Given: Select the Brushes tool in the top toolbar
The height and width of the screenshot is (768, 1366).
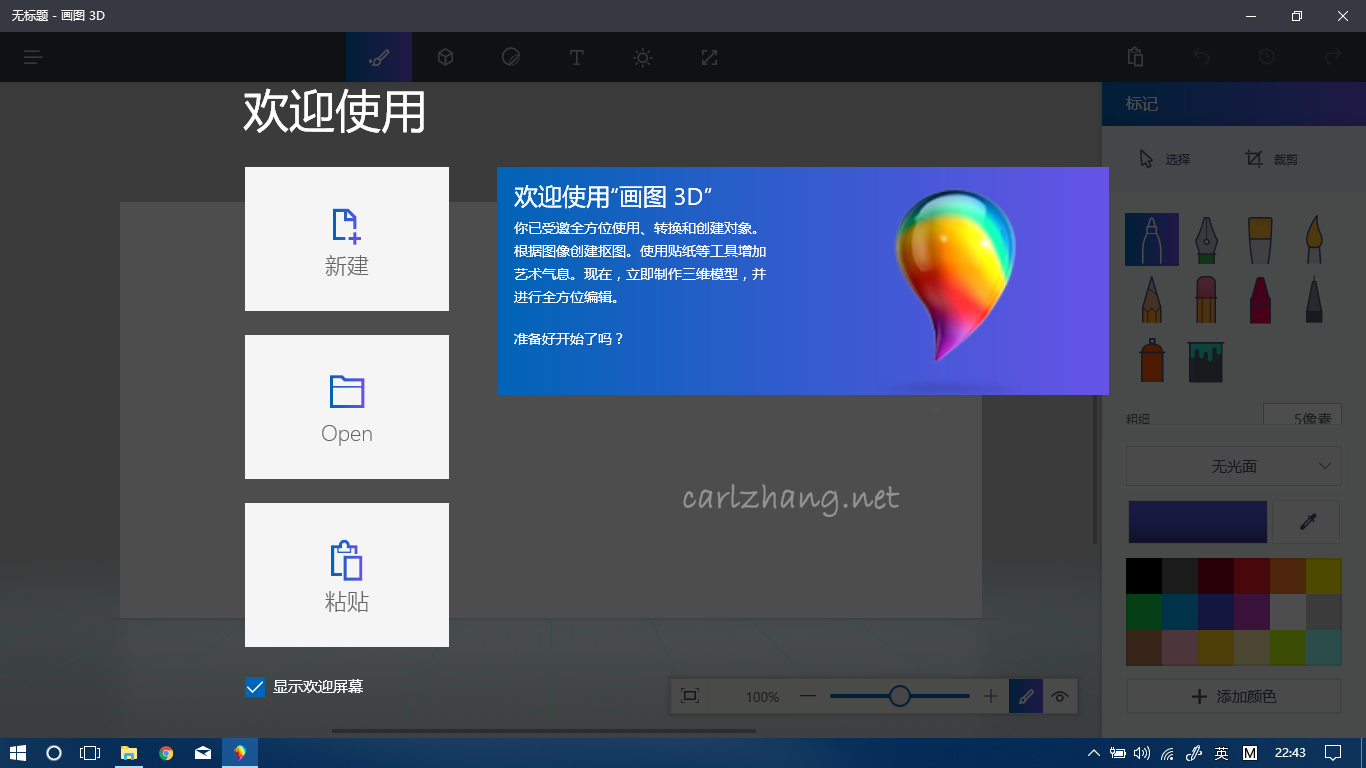Looking at the screenshot, I should pyautogui.click(x=378, y=57).
